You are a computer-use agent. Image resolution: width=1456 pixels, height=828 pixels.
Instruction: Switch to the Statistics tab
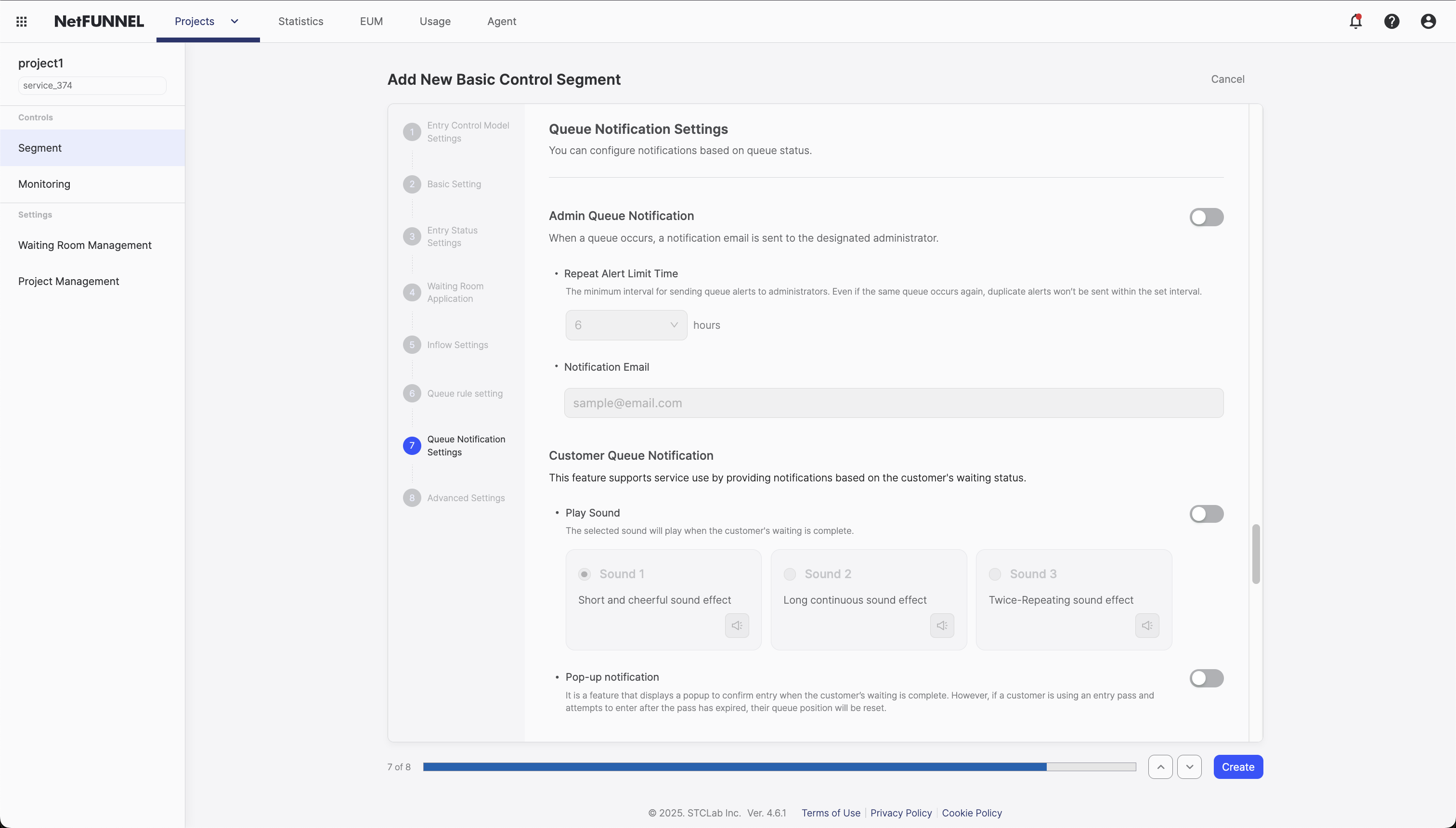click(300, 22)
